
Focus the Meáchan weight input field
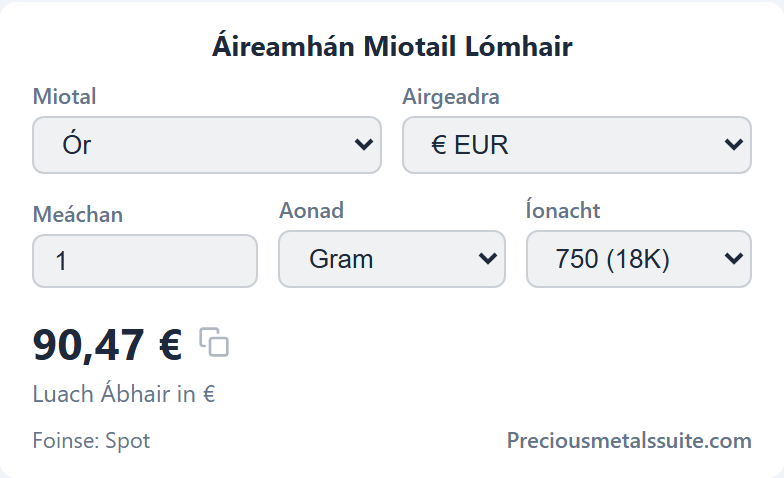click(x=145, y=261)
